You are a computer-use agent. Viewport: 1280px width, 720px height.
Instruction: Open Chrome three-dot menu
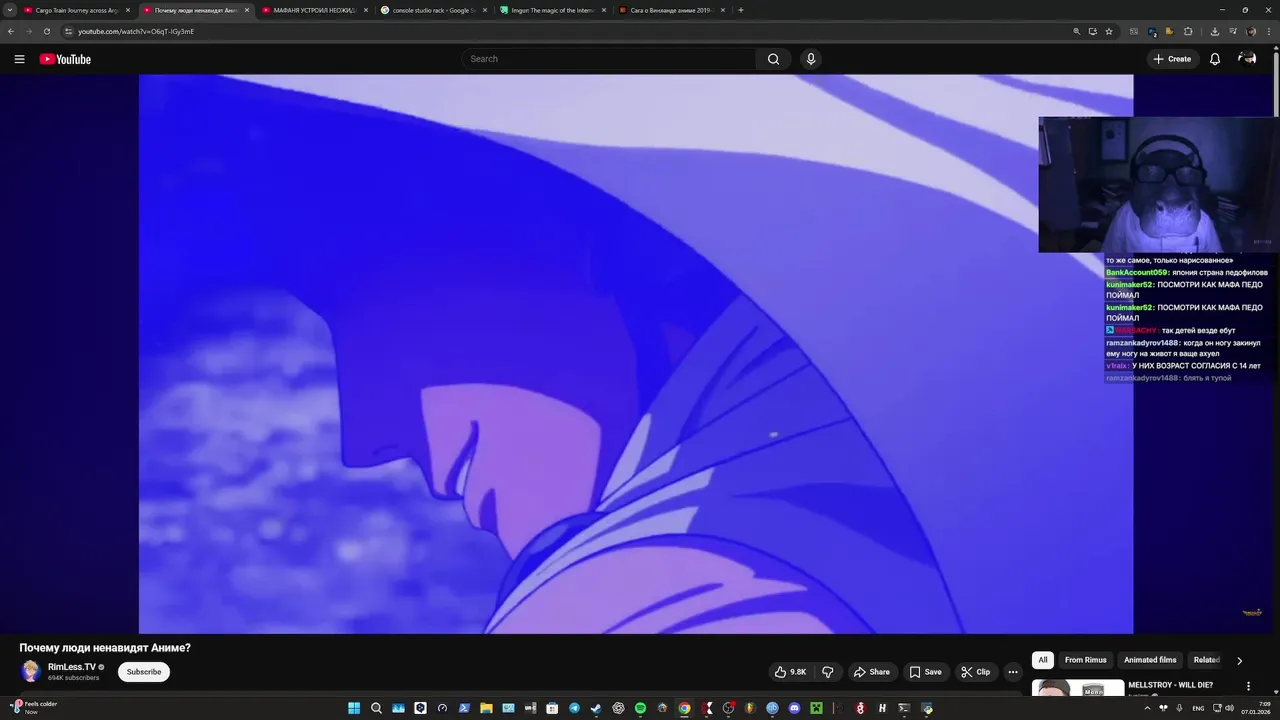pyautogui.click(x=1268, y=31)
